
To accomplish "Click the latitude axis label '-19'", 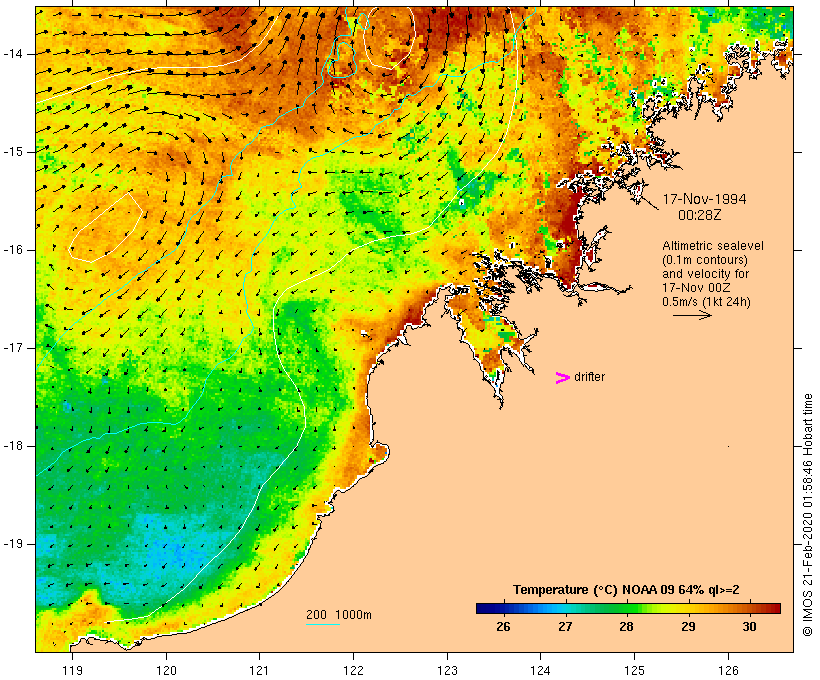I will point(13,544).
